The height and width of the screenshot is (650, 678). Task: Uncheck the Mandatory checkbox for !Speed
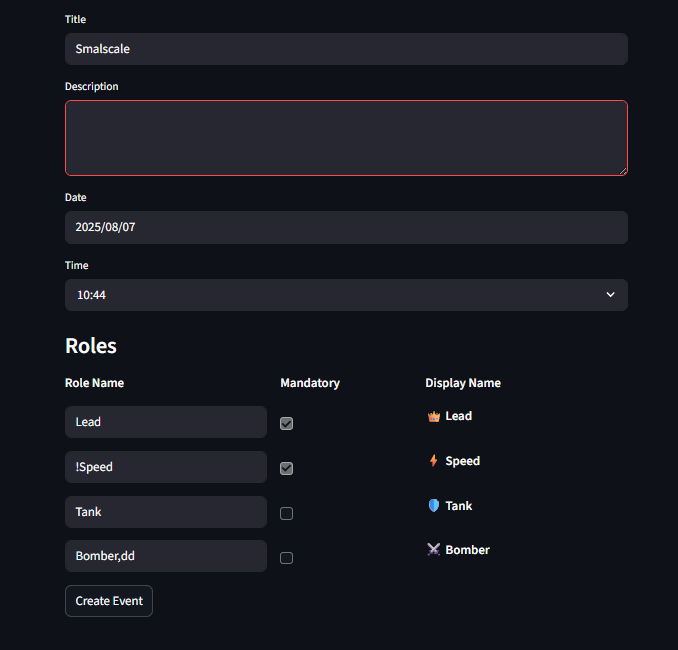287,468
